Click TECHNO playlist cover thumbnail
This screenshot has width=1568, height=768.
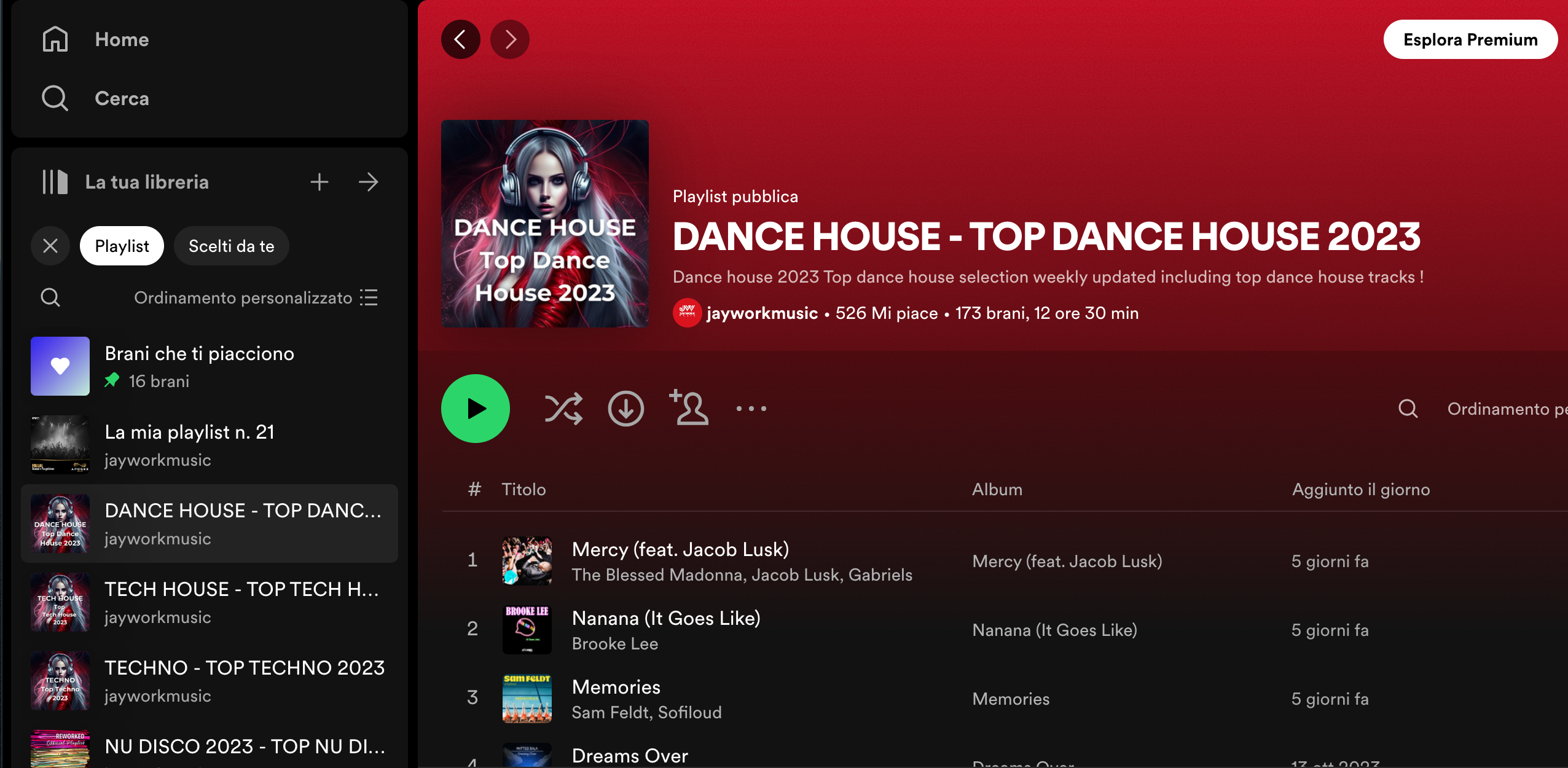(60, 681)
